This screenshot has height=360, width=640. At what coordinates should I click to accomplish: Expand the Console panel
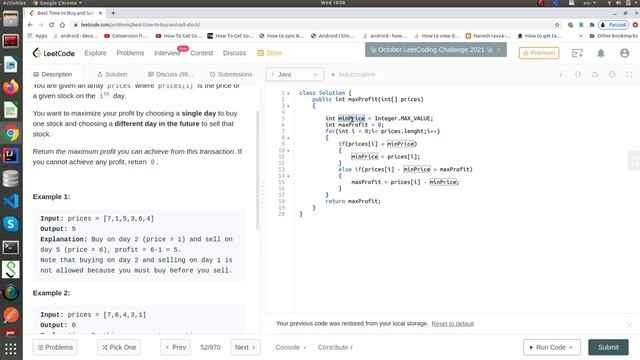point(291,347)
